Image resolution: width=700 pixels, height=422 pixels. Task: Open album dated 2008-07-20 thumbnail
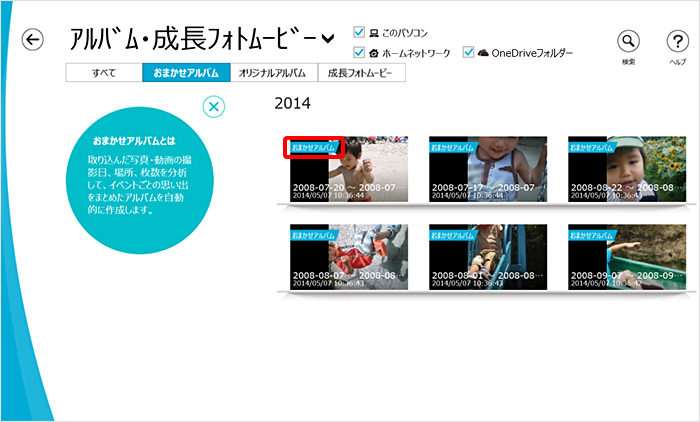[x=349, y=169]
